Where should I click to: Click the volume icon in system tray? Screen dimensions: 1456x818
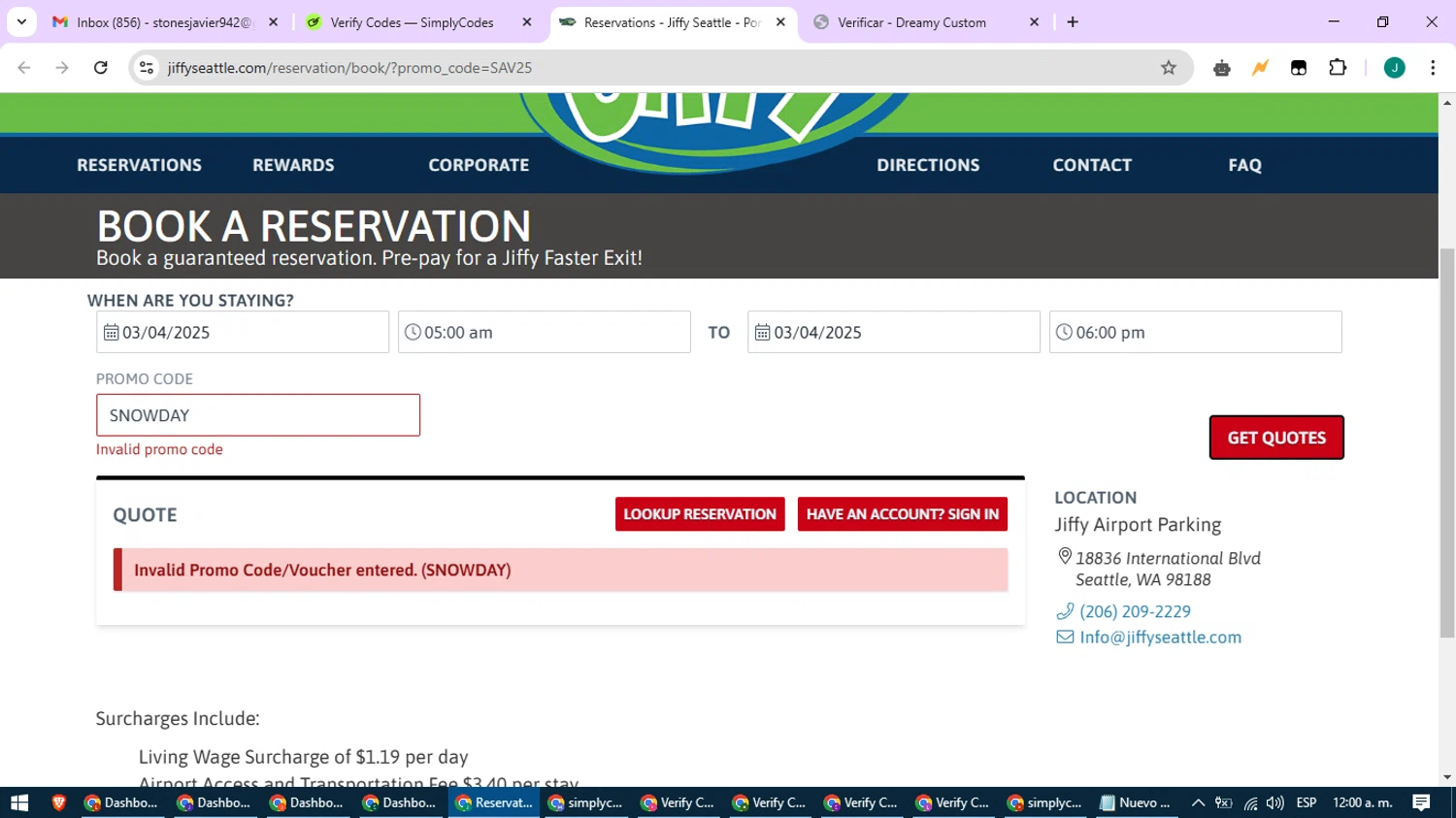[1275, 802]
